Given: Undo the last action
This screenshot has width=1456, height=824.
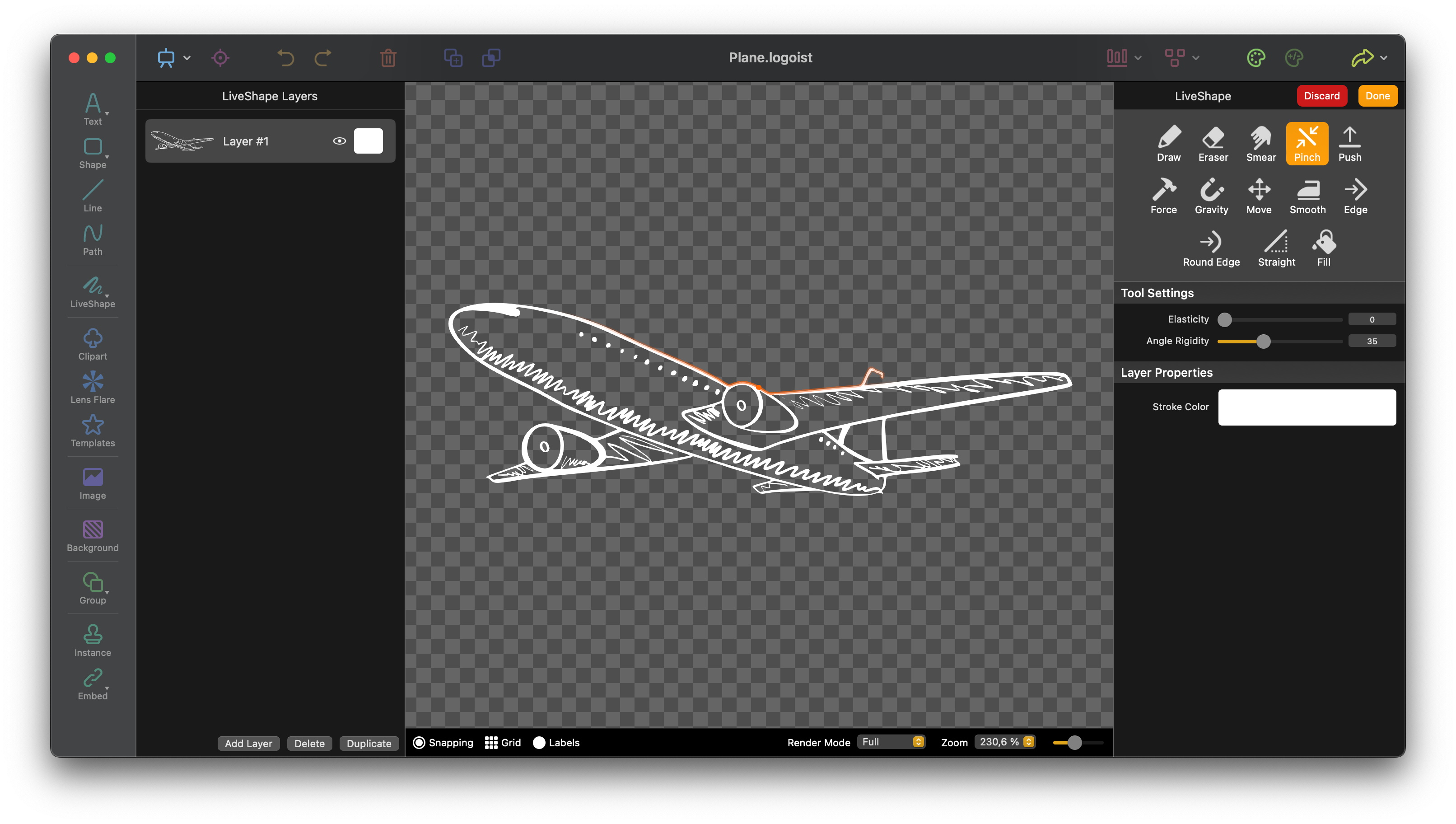Looking at the screenshot, I should pyautogui.click(x=286, y=58).
